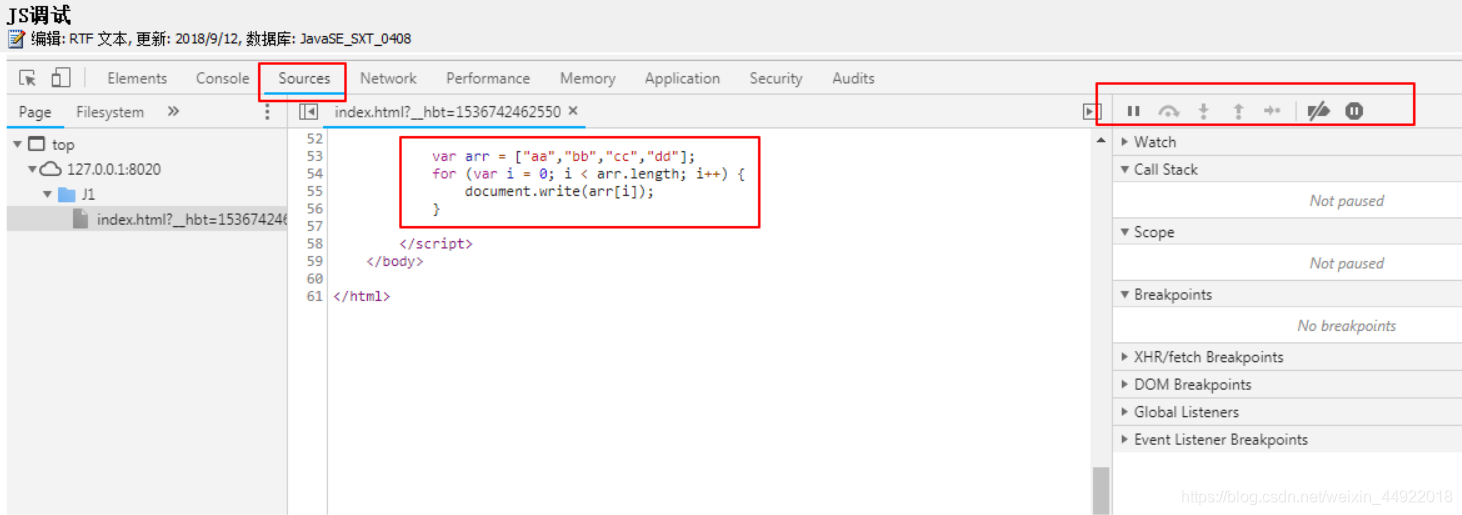Viewport: 1462px width, 515px height.
Task: Click the editor scrollbar up arrow
Action: click(1101, 141)
